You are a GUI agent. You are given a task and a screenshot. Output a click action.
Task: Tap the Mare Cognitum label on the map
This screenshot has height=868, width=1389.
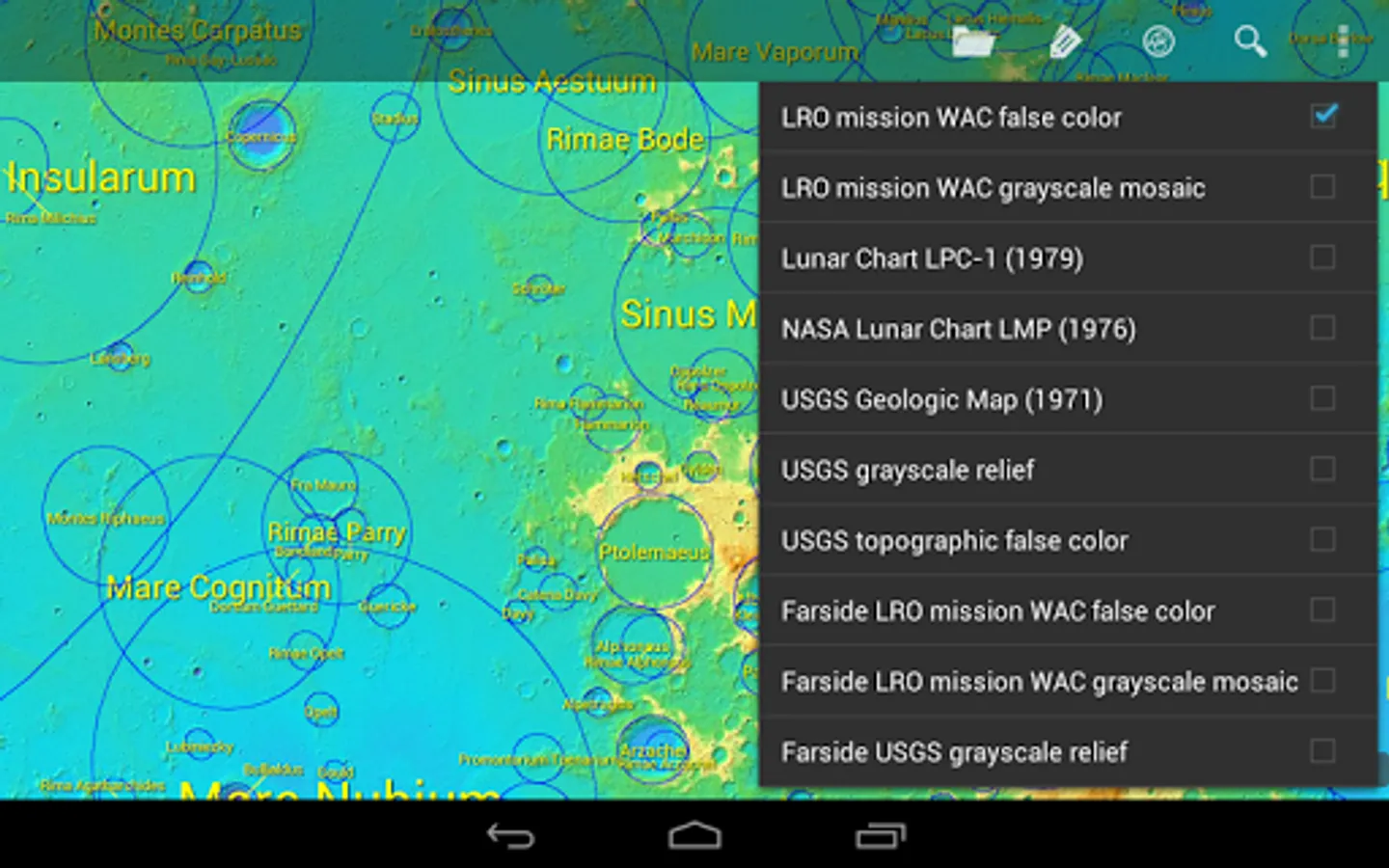pyautogui.click(x=219, y=586)
